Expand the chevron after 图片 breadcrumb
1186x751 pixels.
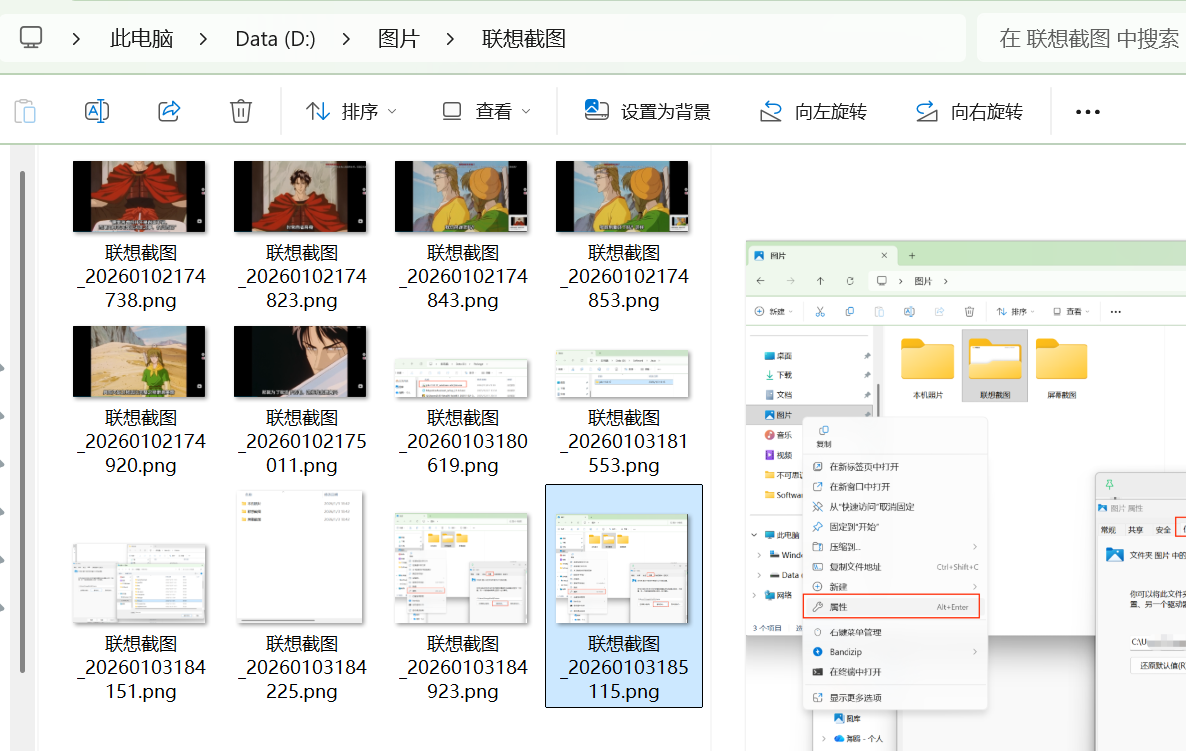point(450,39)
